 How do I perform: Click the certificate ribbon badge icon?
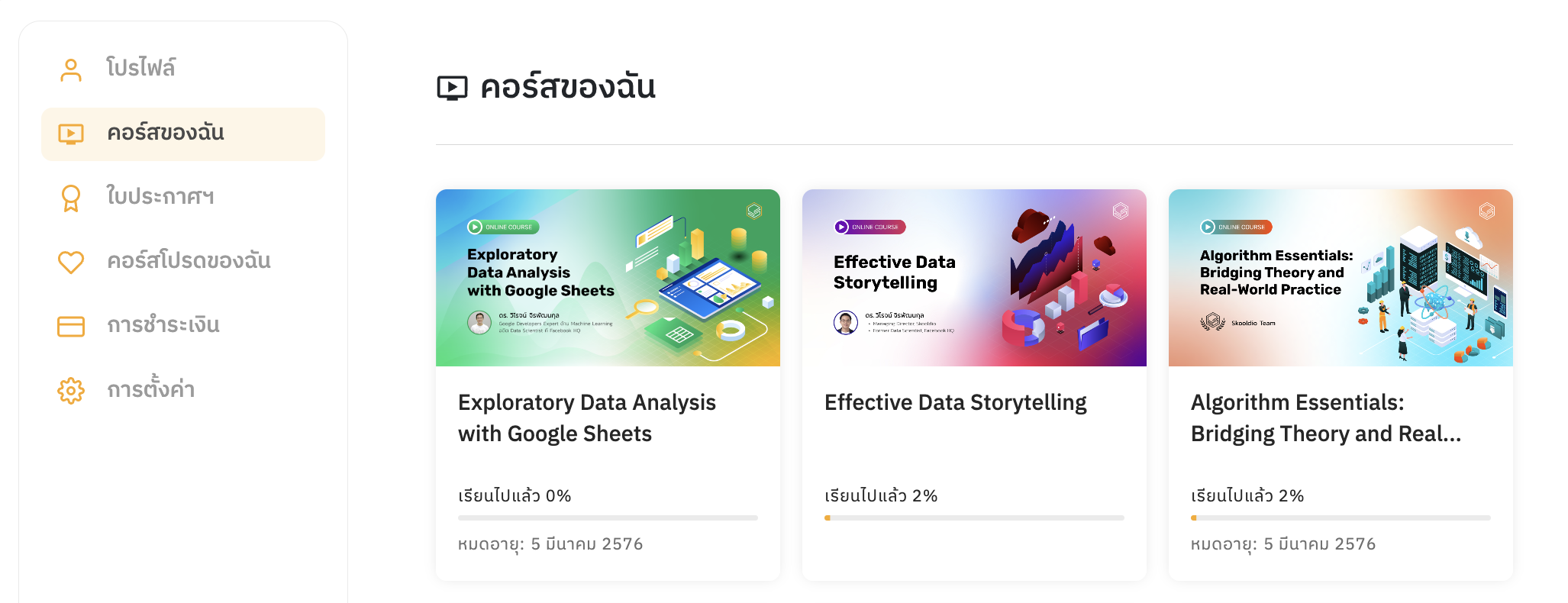[71, 198]
